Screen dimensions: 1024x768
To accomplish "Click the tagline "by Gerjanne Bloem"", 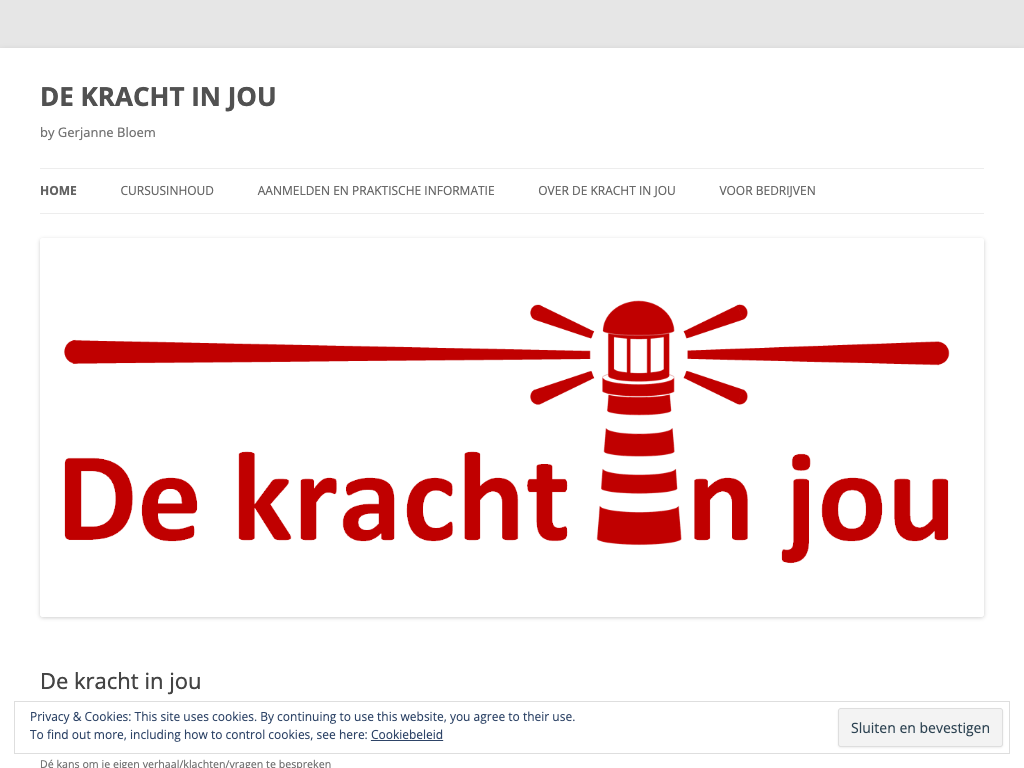I will [98, 132].
